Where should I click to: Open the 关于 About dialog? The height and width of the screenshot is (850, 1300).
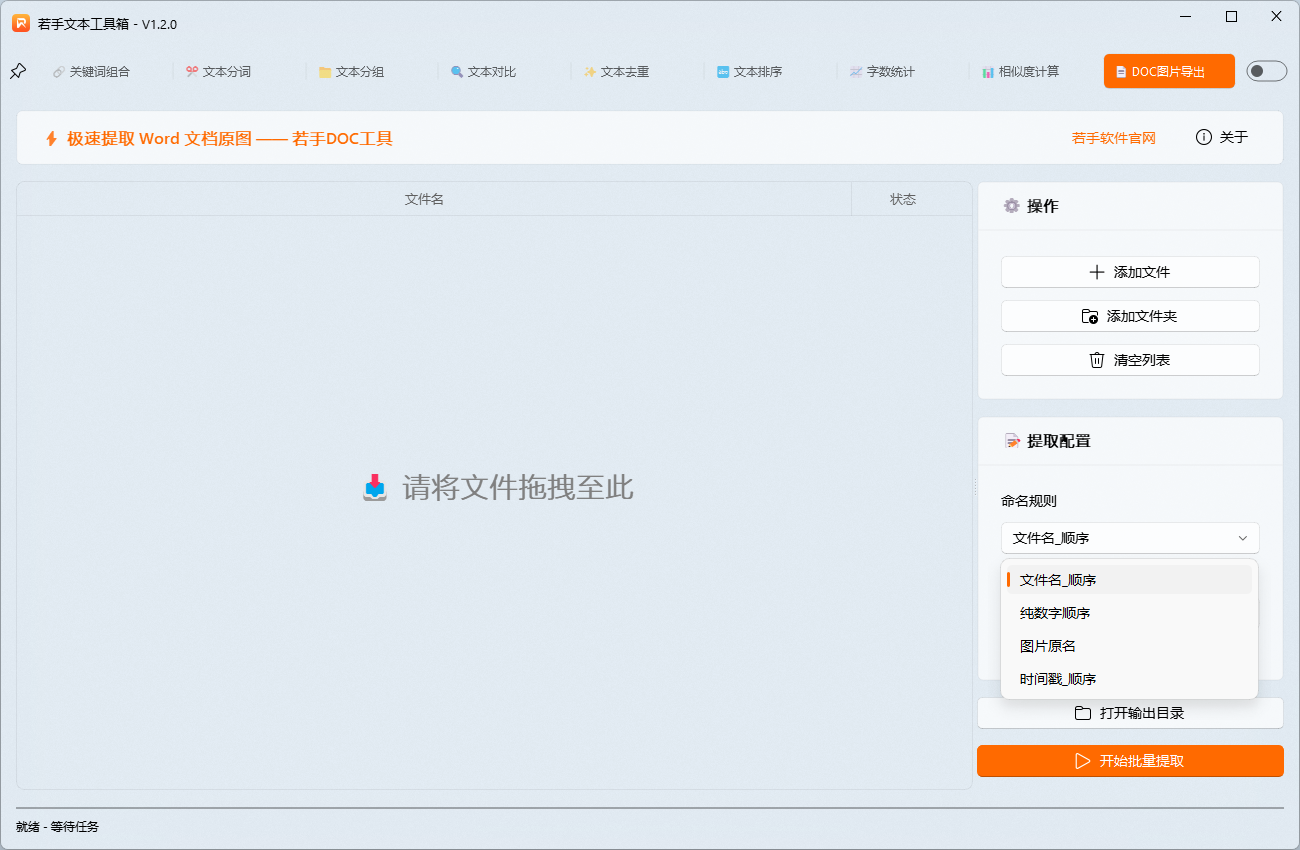coord(1222,137)
